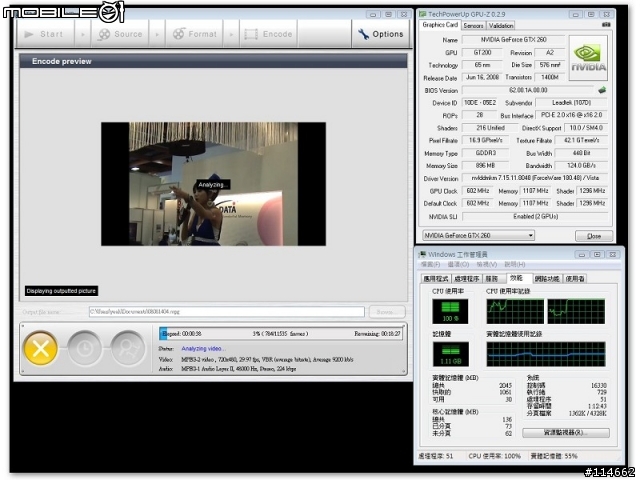Click the Start step button
The height and width of the screenshot is (480, 640).
[44, 34]
